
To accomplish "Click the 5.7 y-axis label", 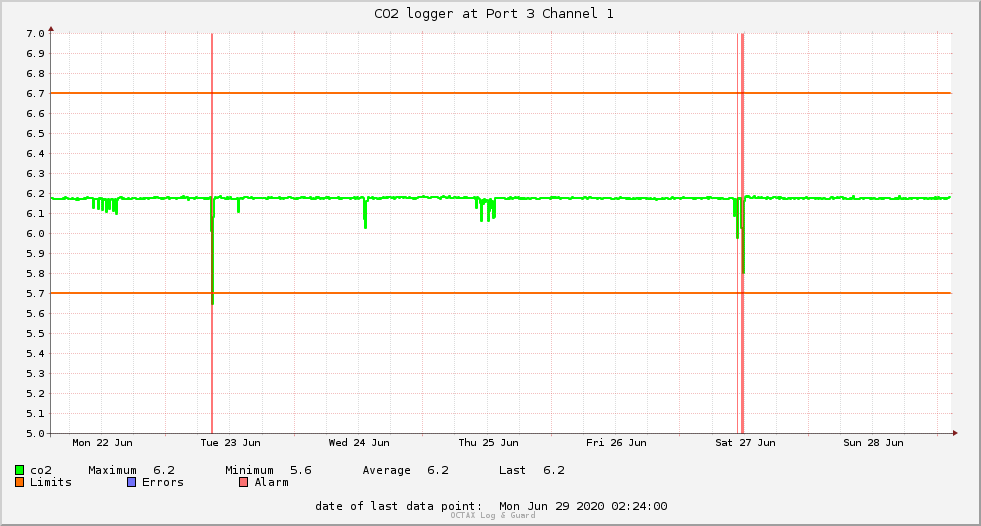I will (x=35, y=293).
